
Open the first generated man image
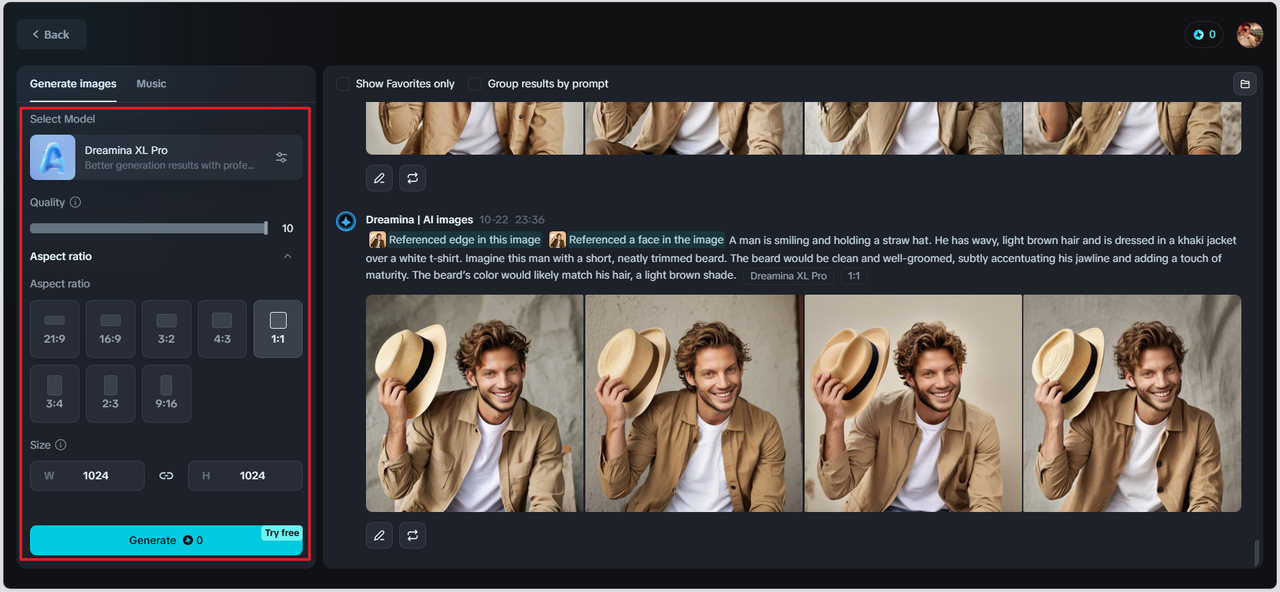[474, 403]
